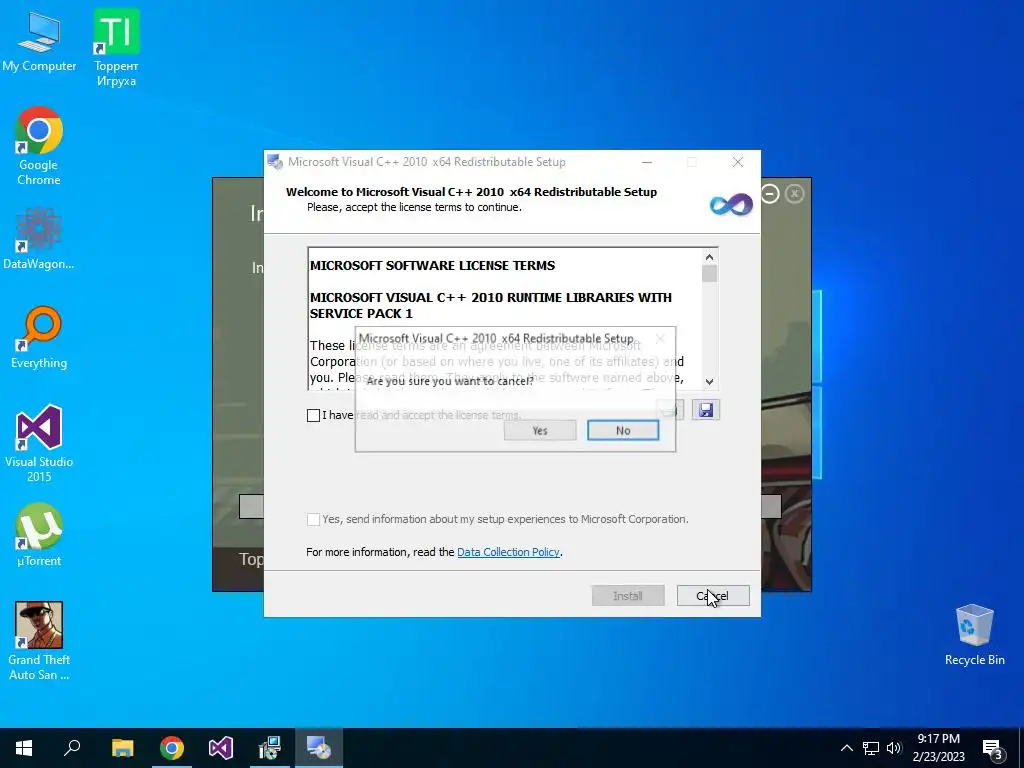
Task: Open the DataWagon desktop shortcut
Action: point(39,238)
